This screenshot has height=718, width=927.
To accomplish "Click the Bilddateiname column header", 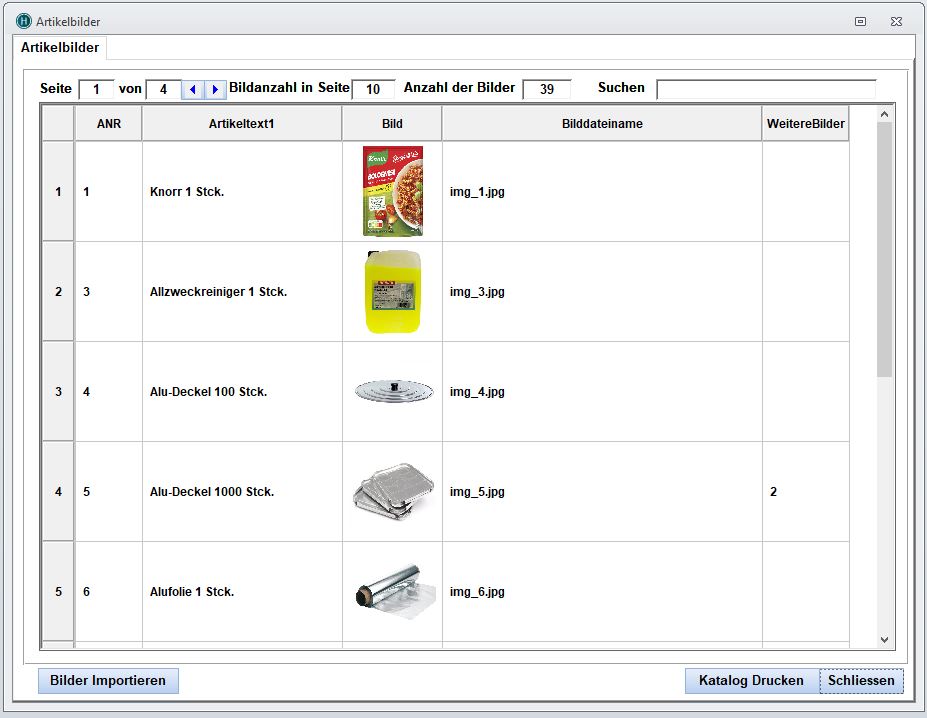I will [x=601, y=124].
